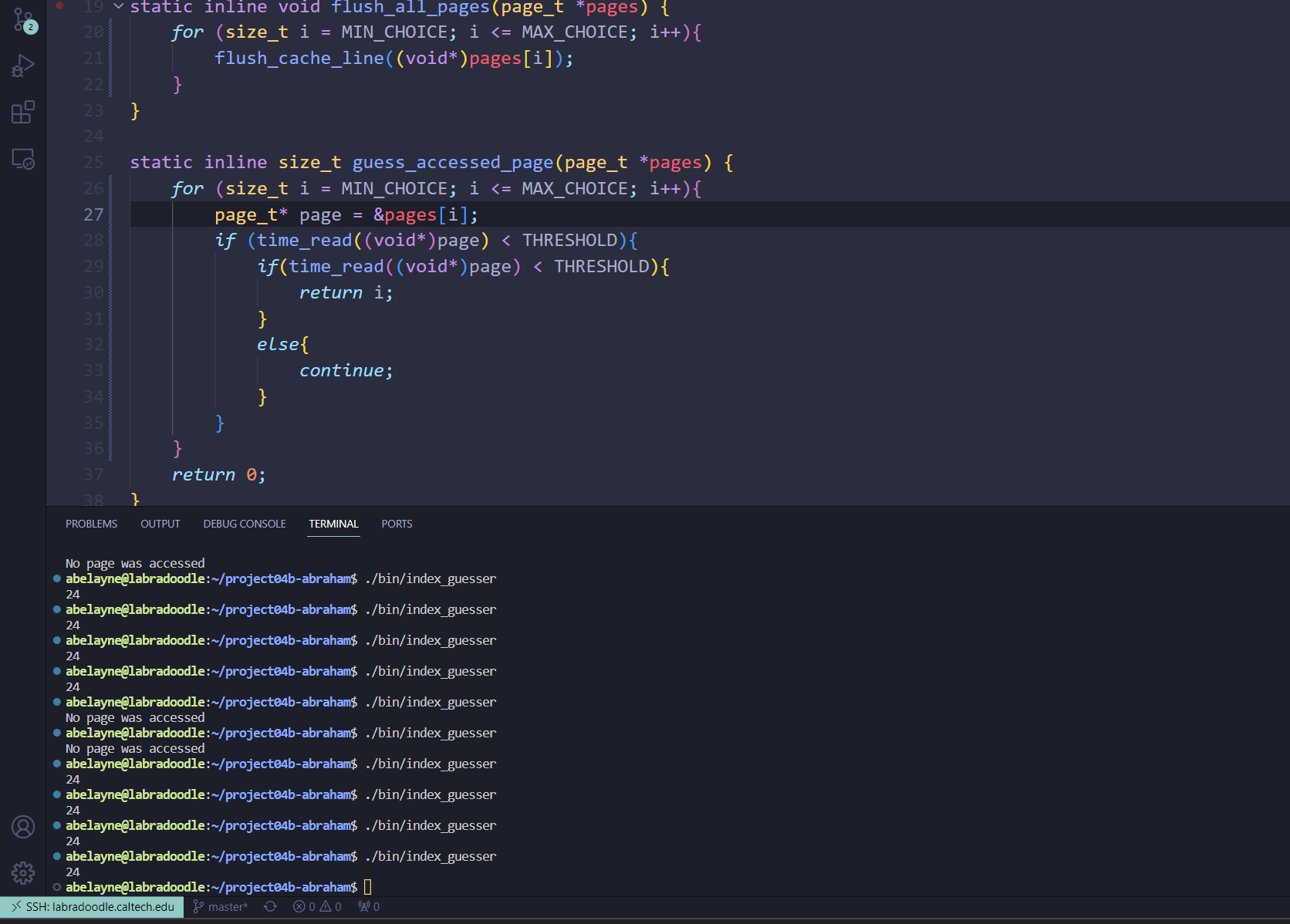1290x924 pixels.
Task: Select the TERMINAL tab
Action: coord(333,524)
